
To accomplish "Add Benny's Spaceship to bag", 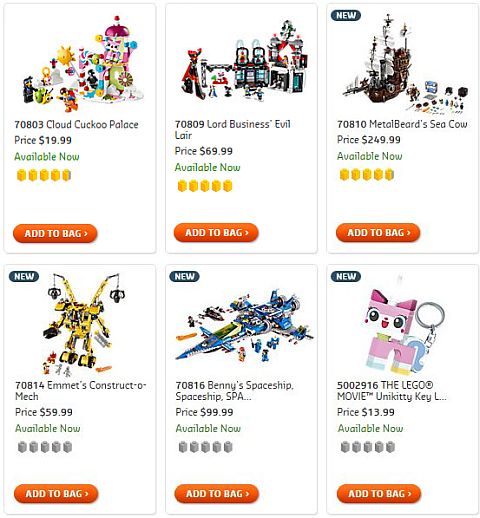I will (217, 494).
